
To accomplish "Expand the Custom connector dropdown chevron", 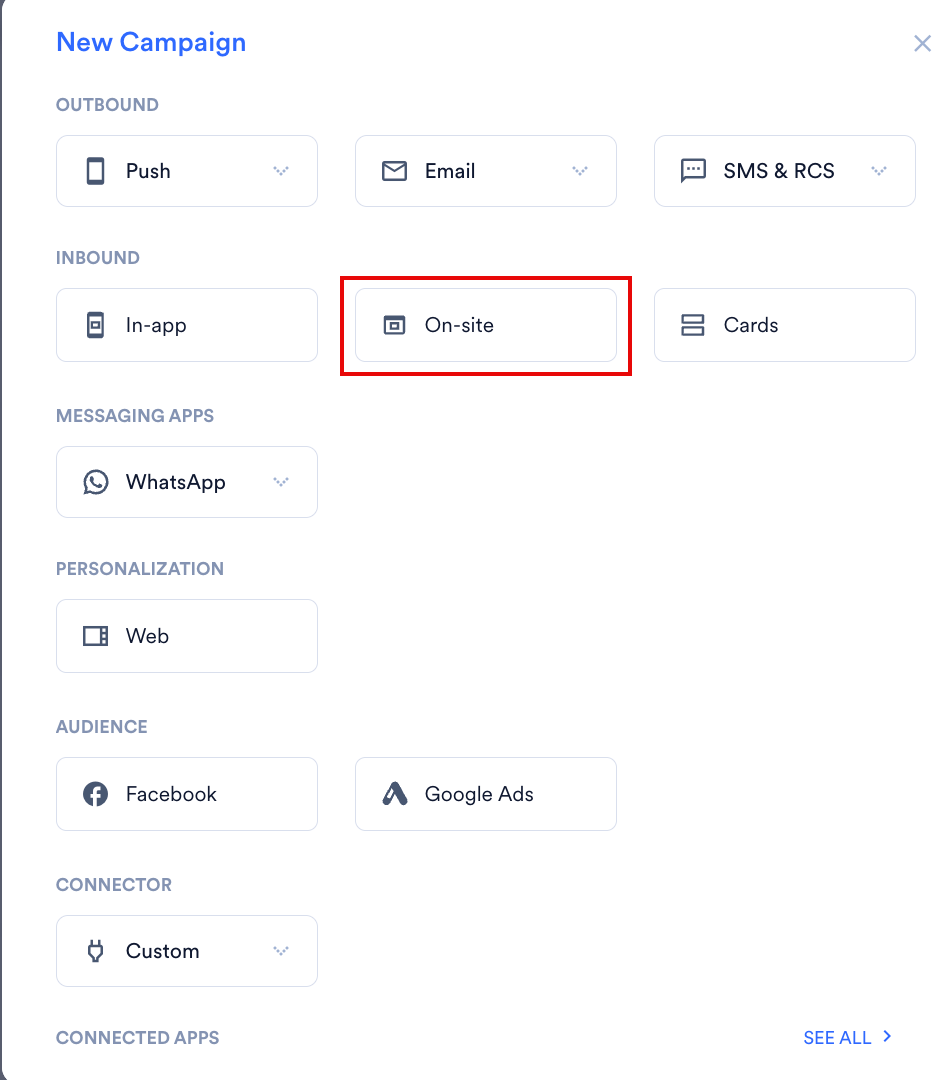I will click(x=280, y=951).
